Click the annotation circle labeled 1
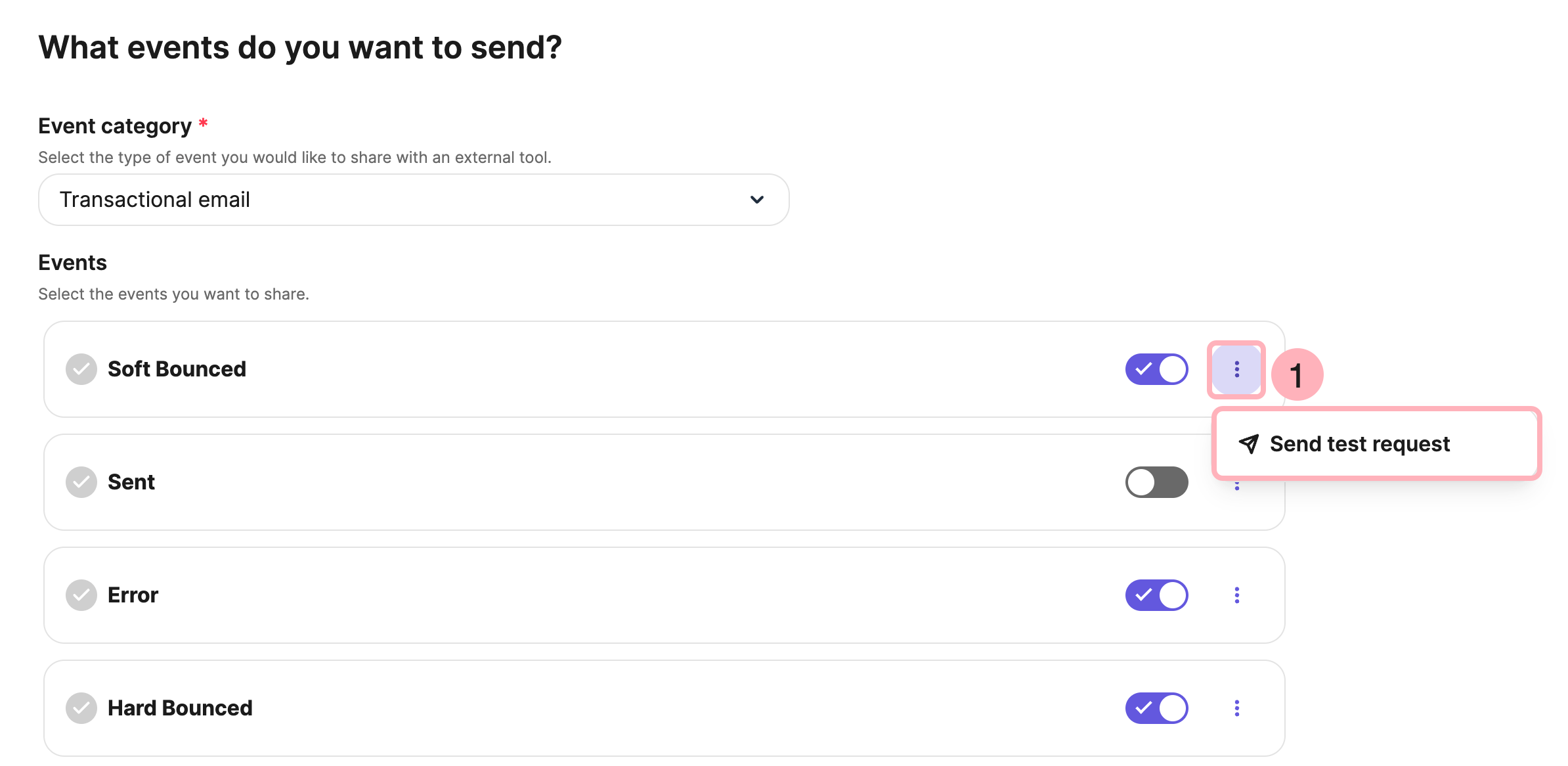This screenshot has width=1568, height=766. point(1297,374)
